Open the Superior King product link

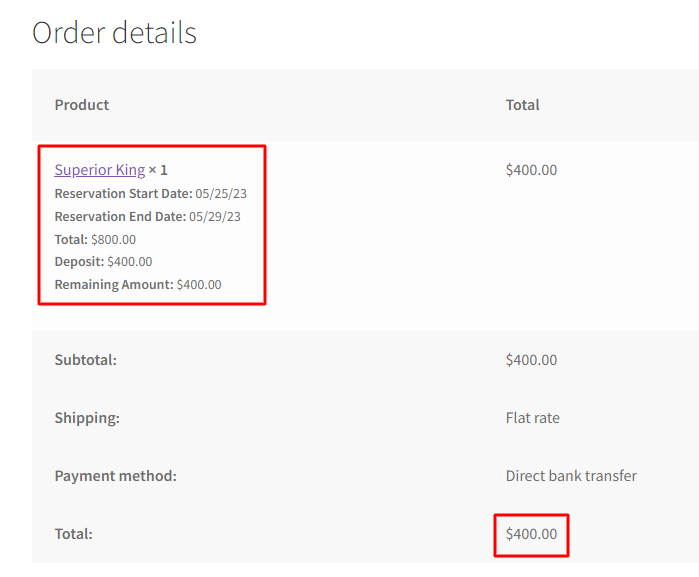[100, 170]
